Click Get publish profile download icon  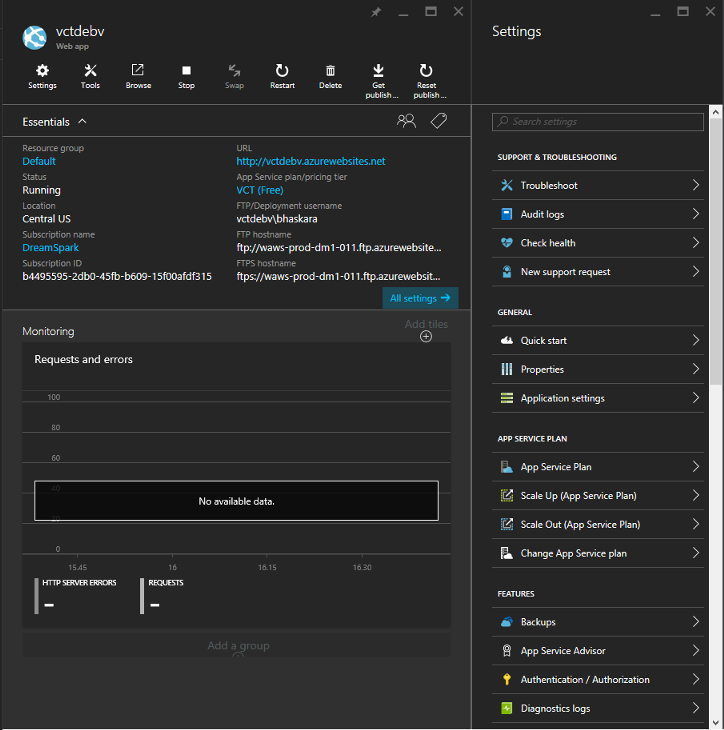tap(379, 70)
